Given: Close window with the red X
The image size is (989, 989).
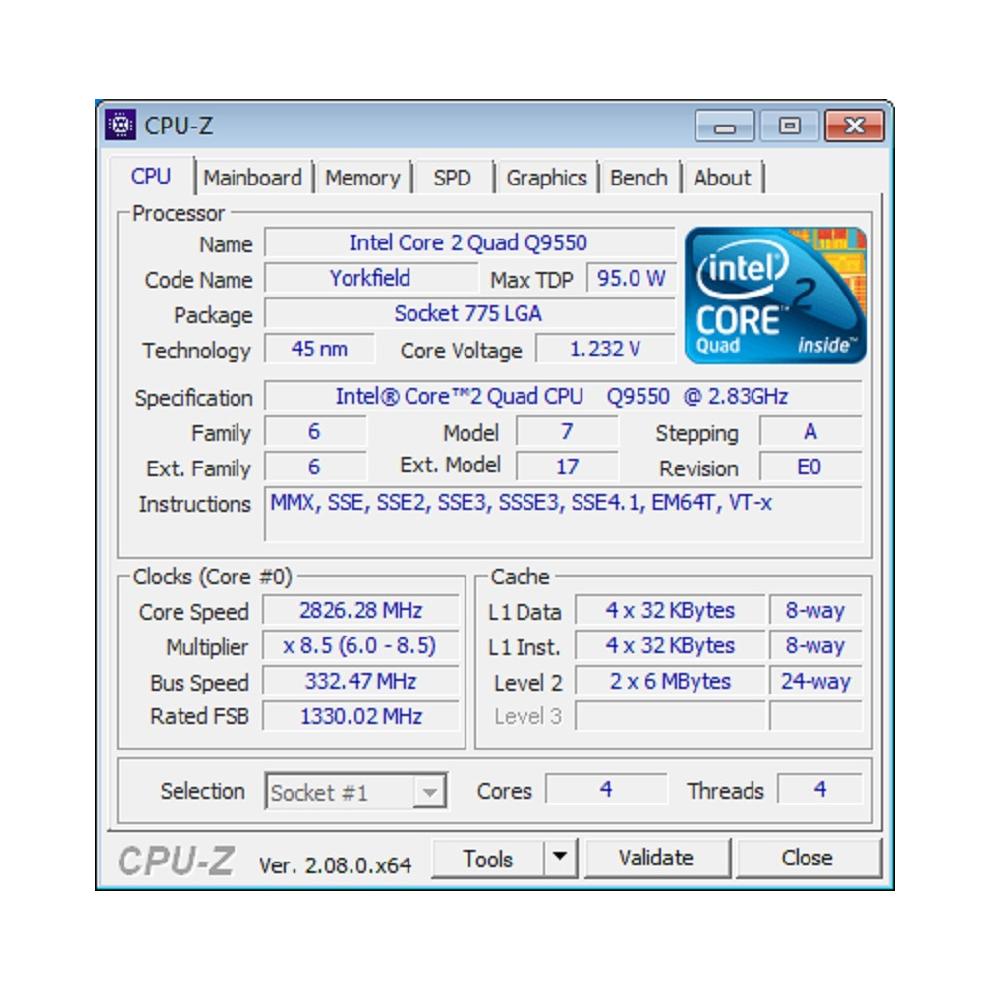Looking at the screenshot, I should [x=854, y=126].
